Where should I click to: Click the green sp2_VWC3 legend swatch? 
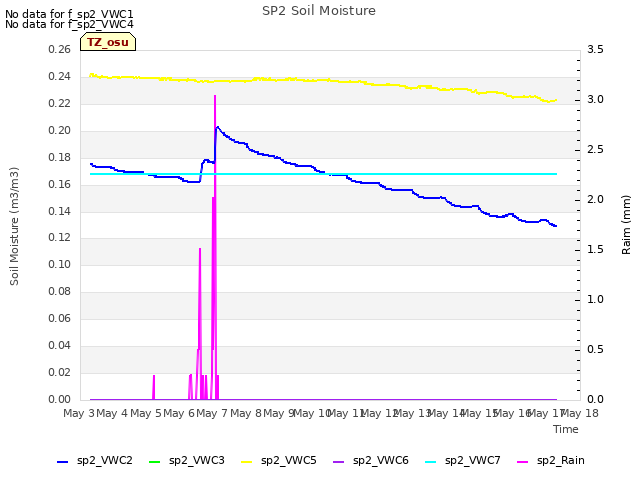[x=154, y=462]
